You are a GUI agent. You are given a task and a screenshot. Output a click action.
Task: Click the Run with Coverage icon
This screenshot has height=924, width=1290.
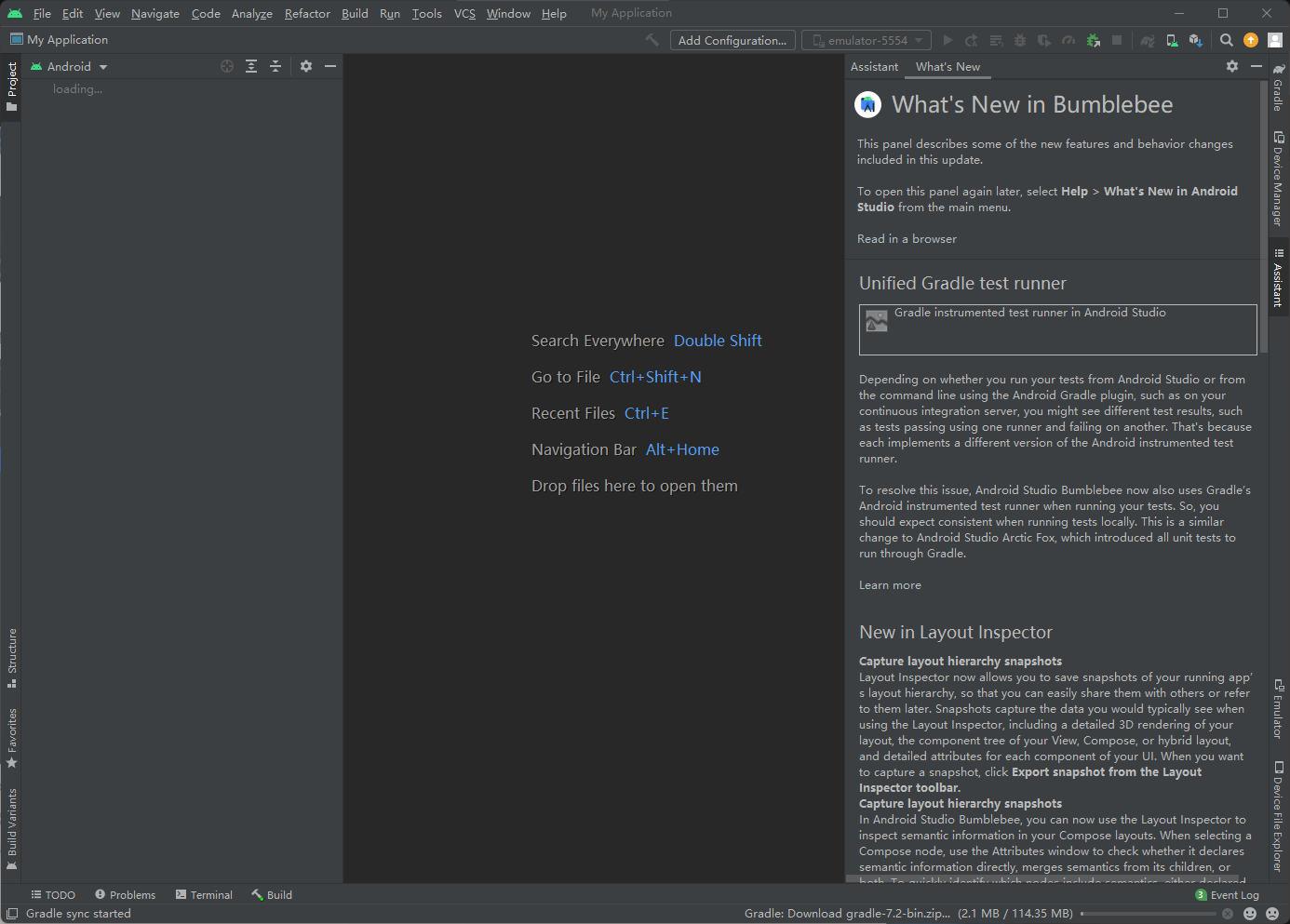point(1044,40)
